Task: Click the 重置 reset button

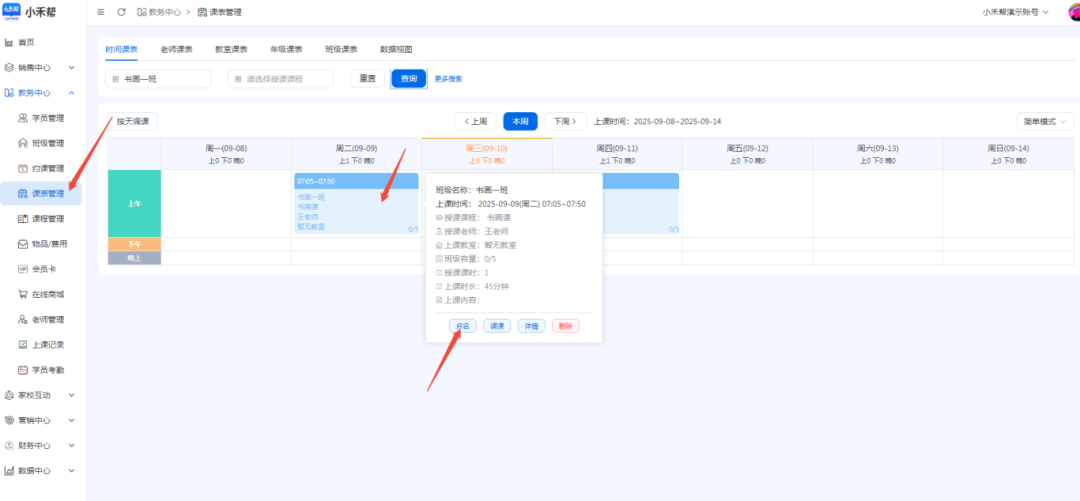Action: point(368,79)
